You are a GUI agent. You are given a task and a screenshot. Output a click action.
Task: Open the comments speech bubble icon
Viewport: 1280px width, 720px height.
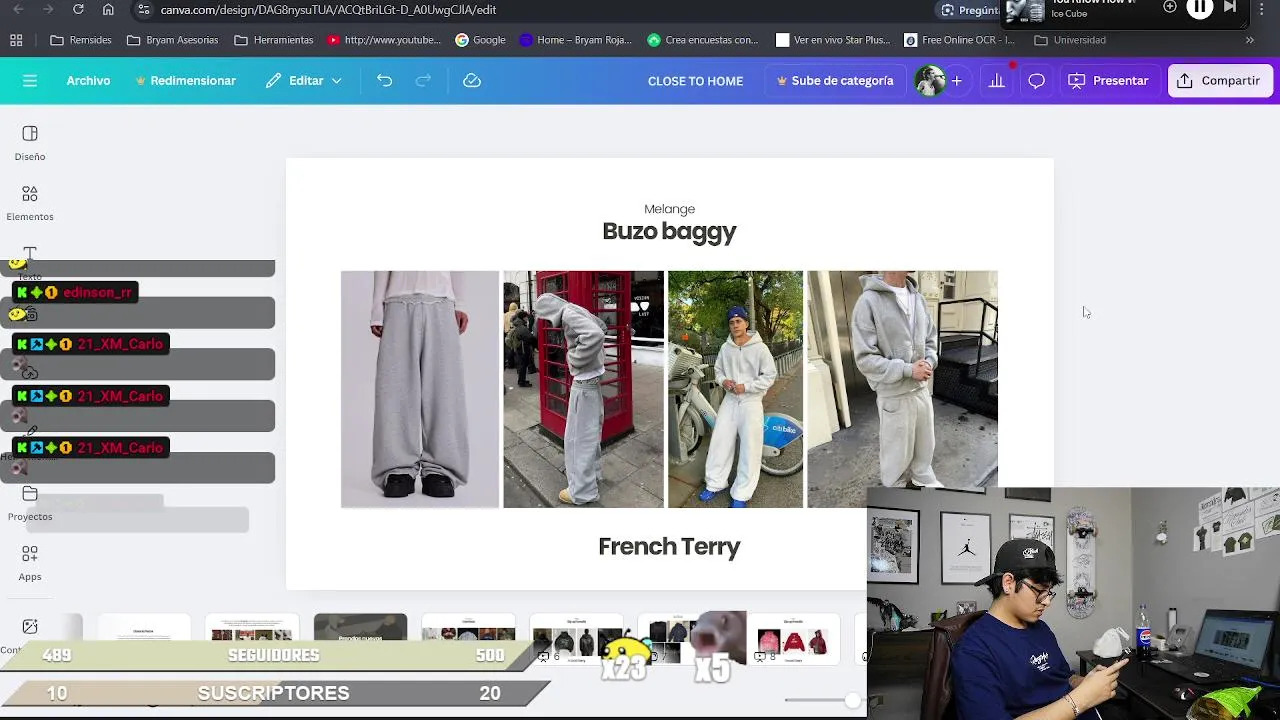point(1036,81)
